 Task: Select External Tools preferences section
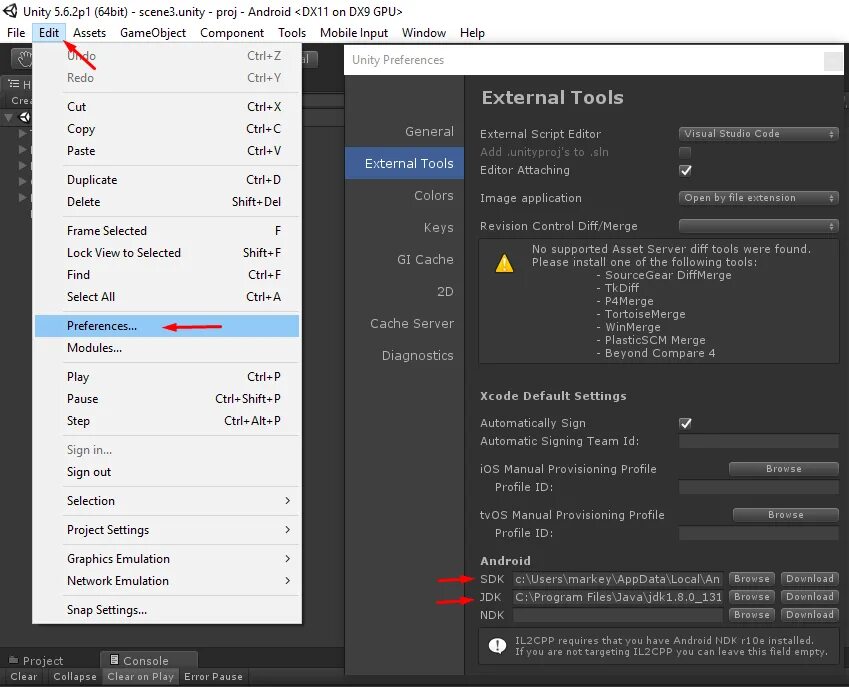point(404,163)
